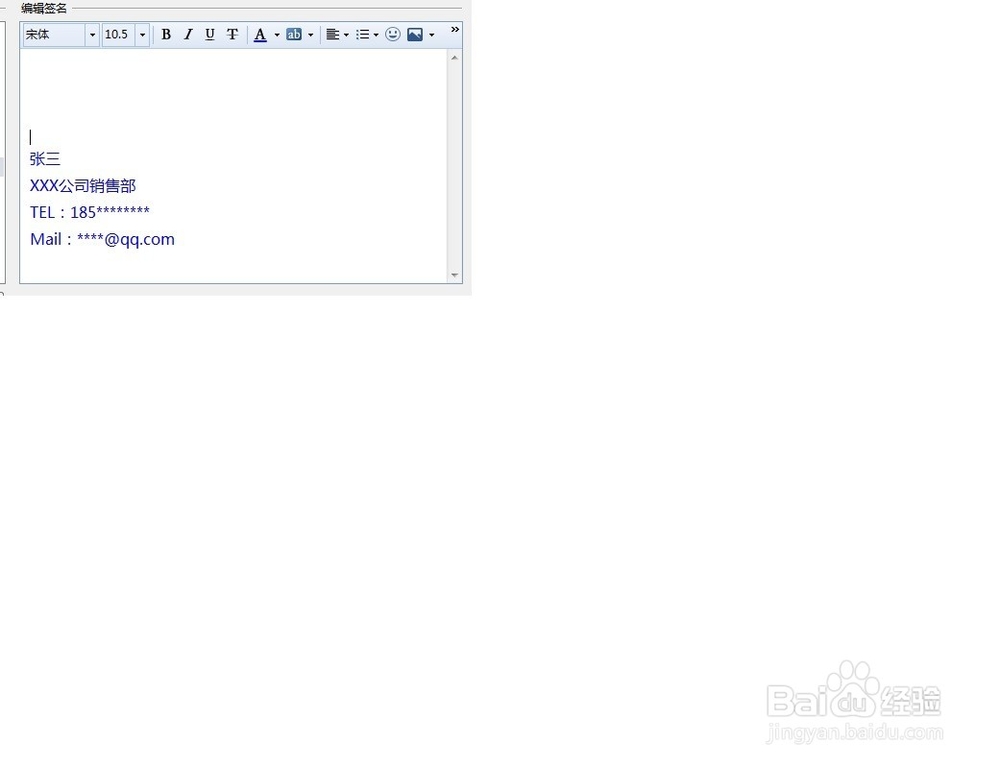The height and width of the screenshot is (767, 1000).
Task: Click the insert image icon
Action: [x=415, y=34]
